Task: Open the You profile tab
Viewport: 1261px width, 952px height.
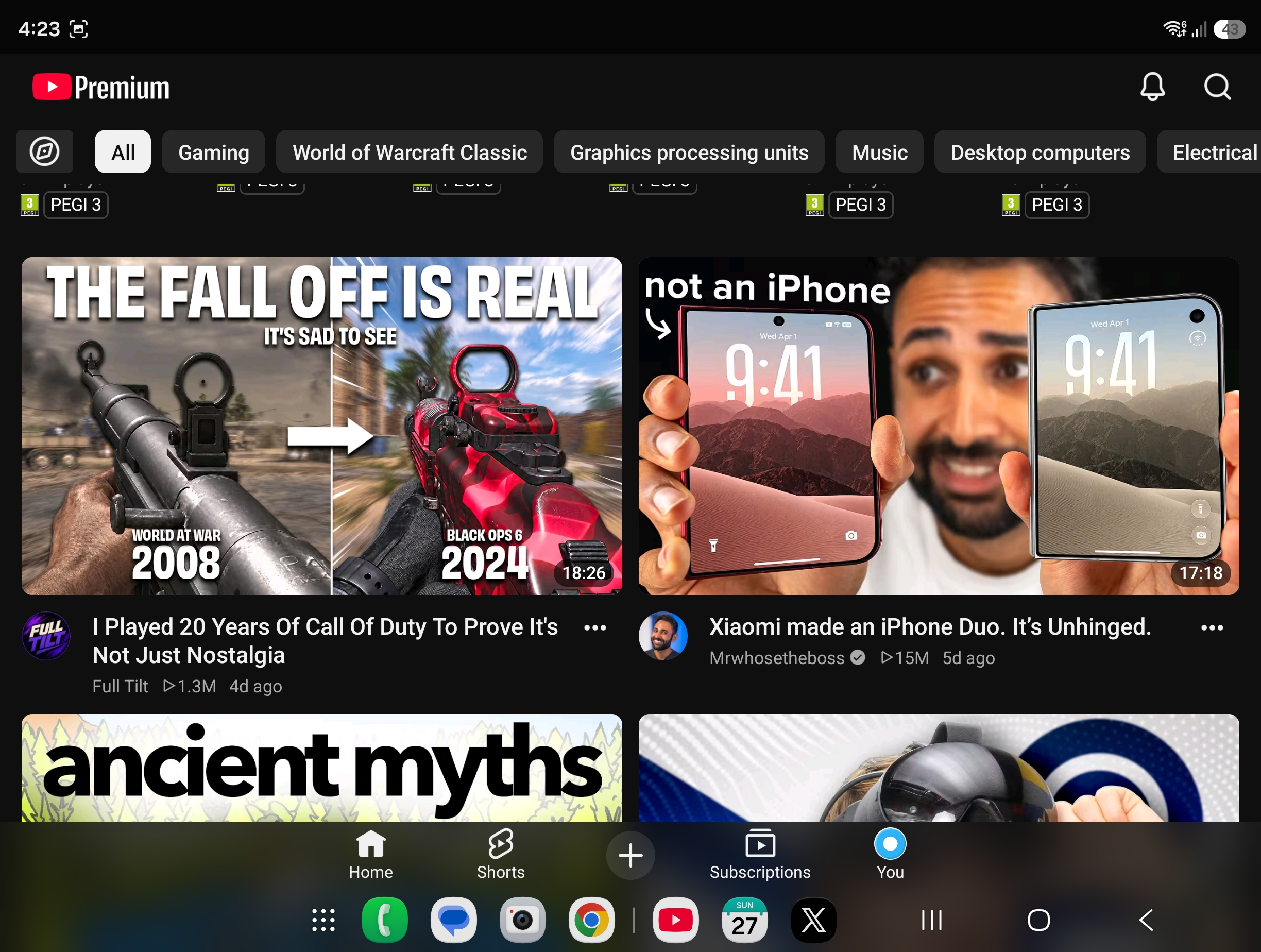Action: pos(890,855)
